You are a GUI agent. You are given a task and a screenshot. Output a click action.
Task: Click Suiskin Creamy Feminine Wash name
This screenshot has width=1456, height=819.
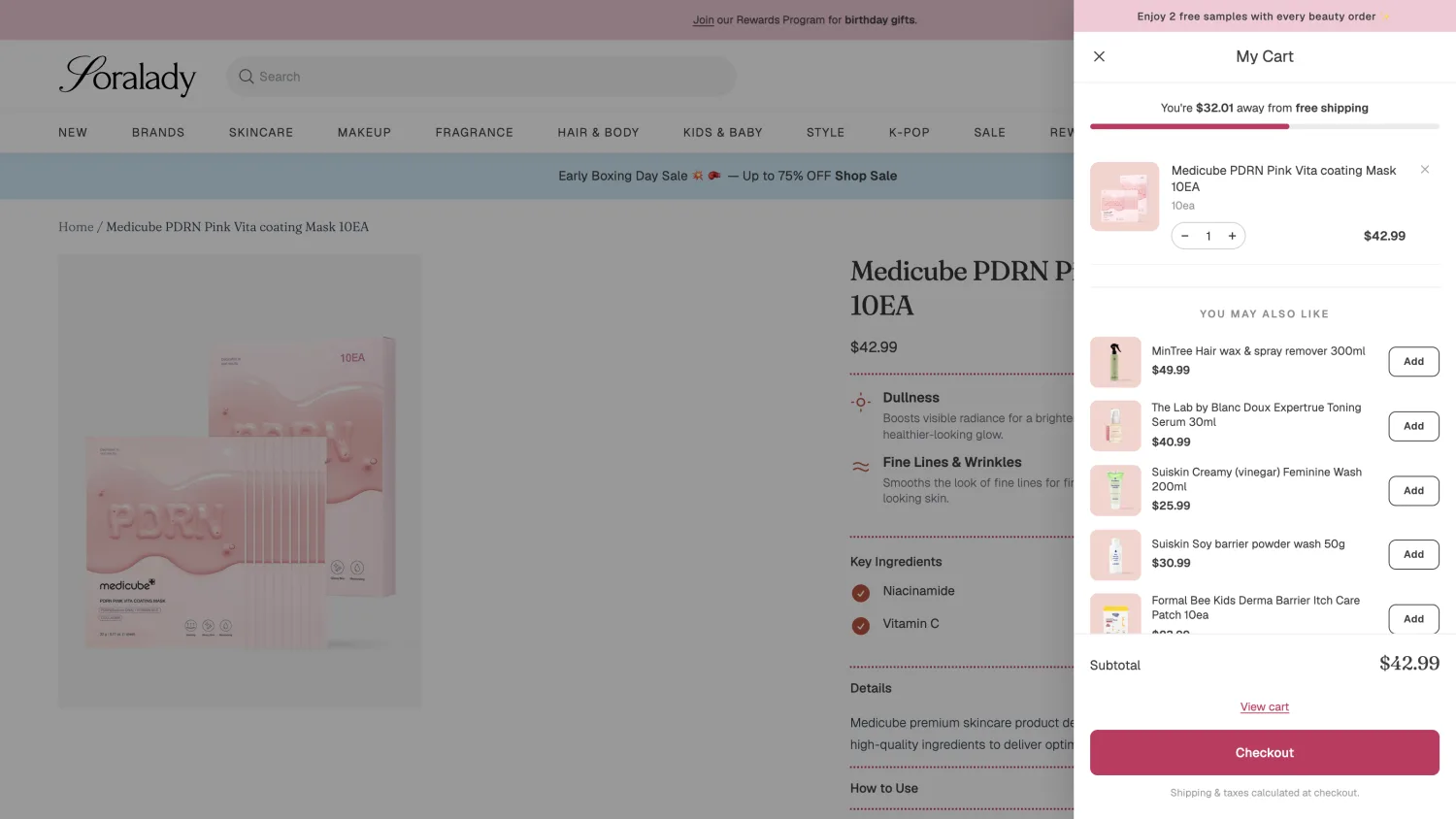(1256, 479)
